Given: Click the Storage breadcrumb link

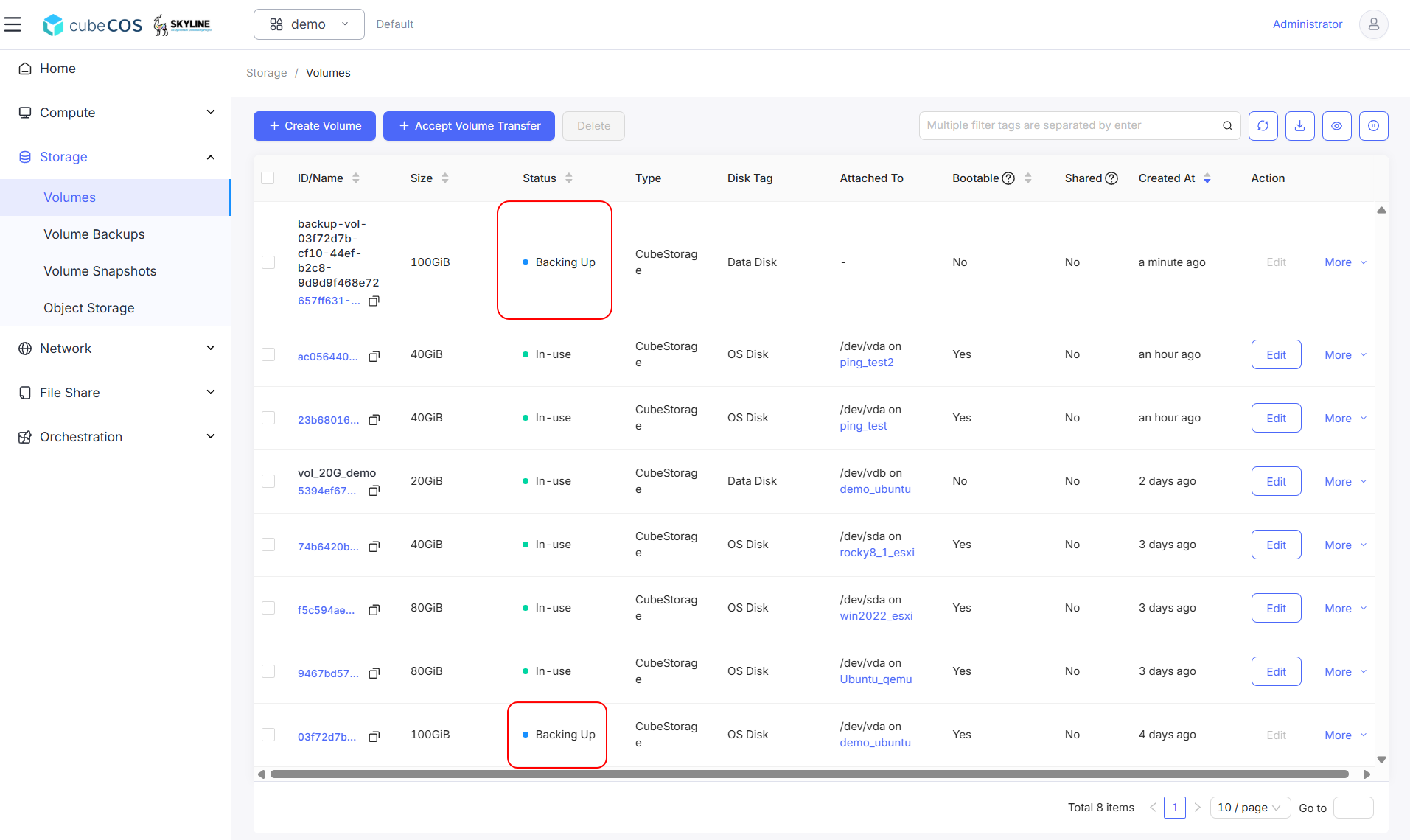Looking at the screenshot, I should pos(266,73).
